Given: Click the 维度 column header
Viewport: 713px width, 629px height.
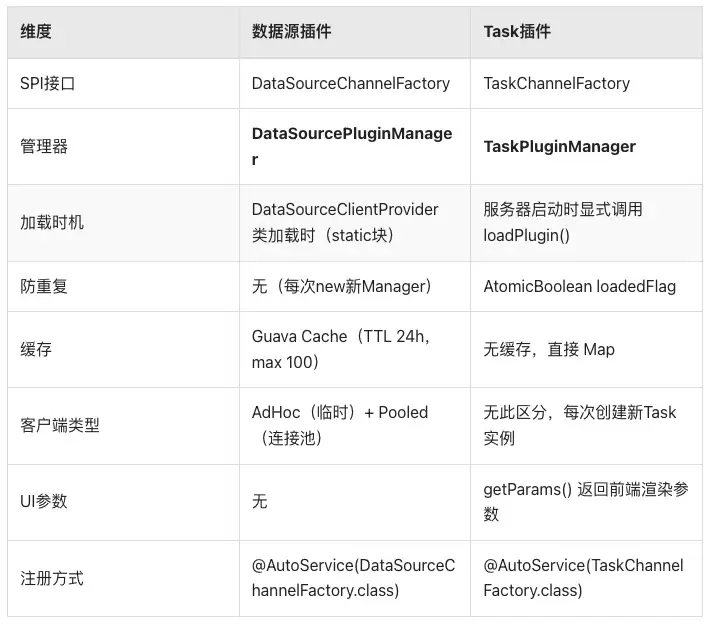Looking at the screenshot, I should pos(35,31).
